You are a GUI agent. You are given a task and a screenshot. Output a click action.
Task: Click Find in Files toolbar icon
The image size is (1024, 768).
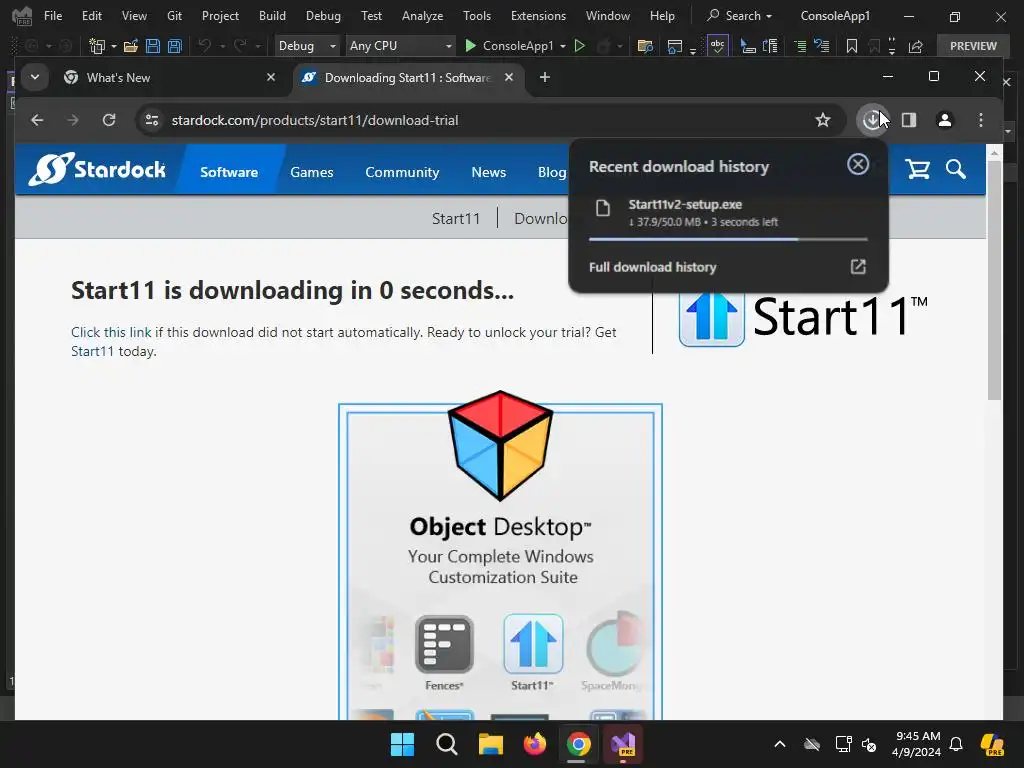(645, 46)
